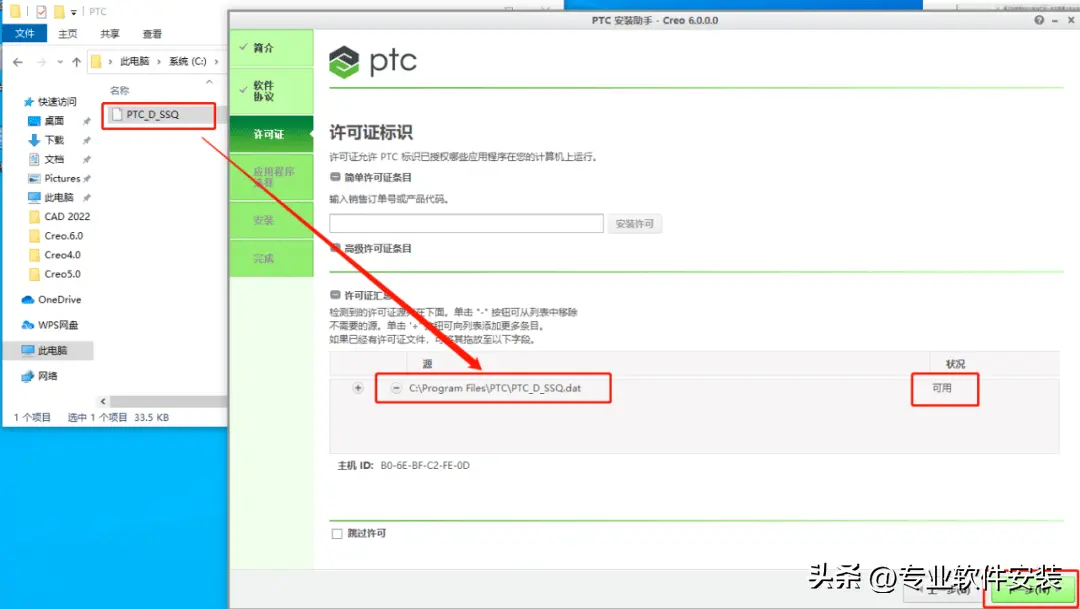This screenshot has height=609, width=1080.
Task: Open Creo5.0 folder in sidebar
Action: tap(55, 274)
